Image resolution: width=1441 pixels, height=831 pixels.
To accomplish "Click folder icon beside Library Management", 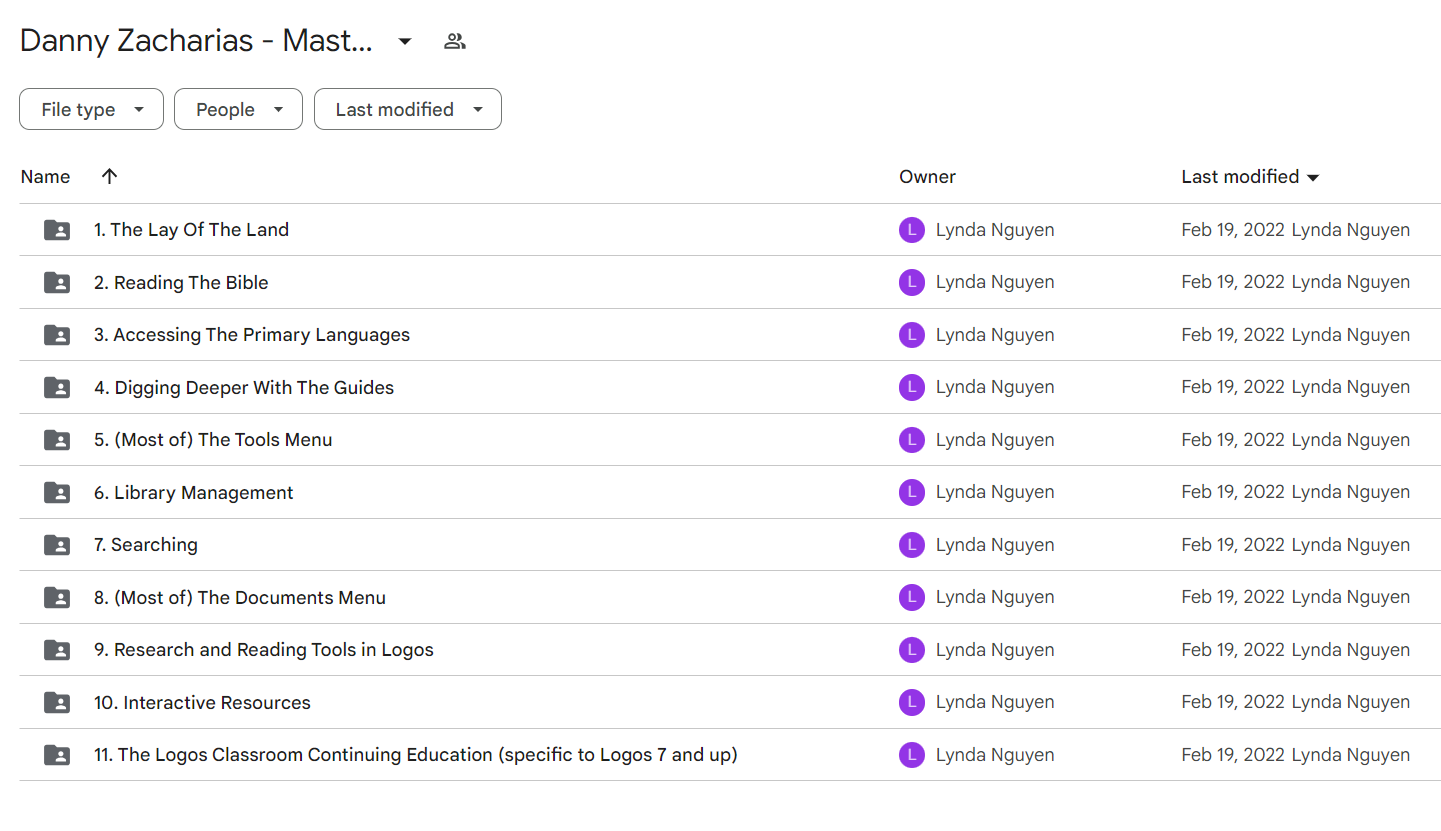I will (x=57, y=493).
